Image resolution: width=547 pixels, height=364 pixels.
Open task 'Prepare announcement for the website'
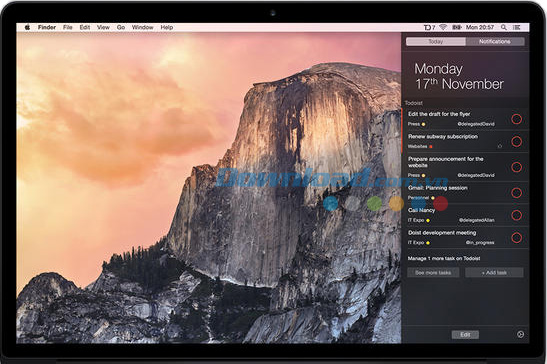click(x=446, y=162)
